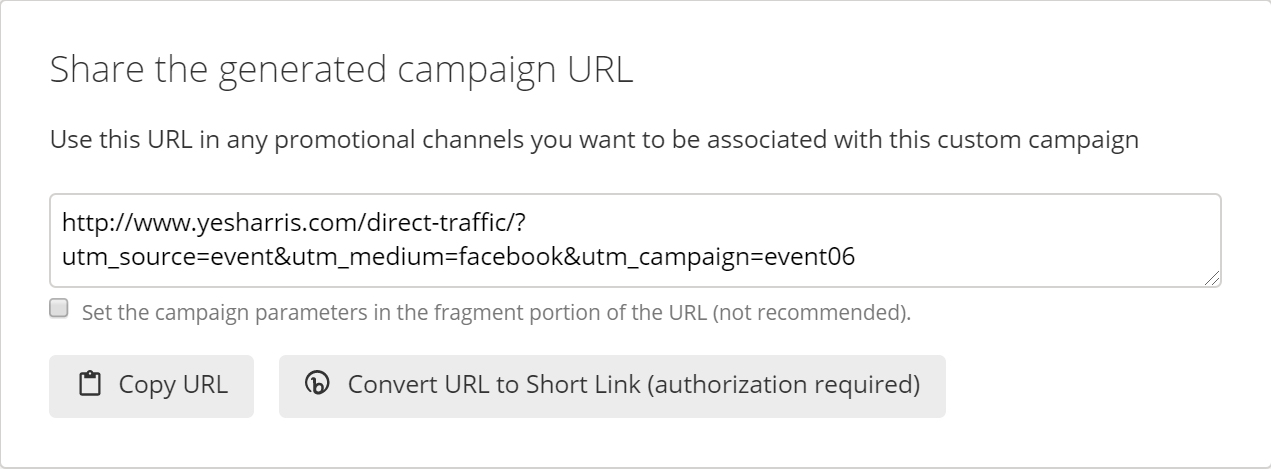The image size is (1271, 469).
Task: Click the clipboard icon beside Copy URL
Action: coord(91,385)
